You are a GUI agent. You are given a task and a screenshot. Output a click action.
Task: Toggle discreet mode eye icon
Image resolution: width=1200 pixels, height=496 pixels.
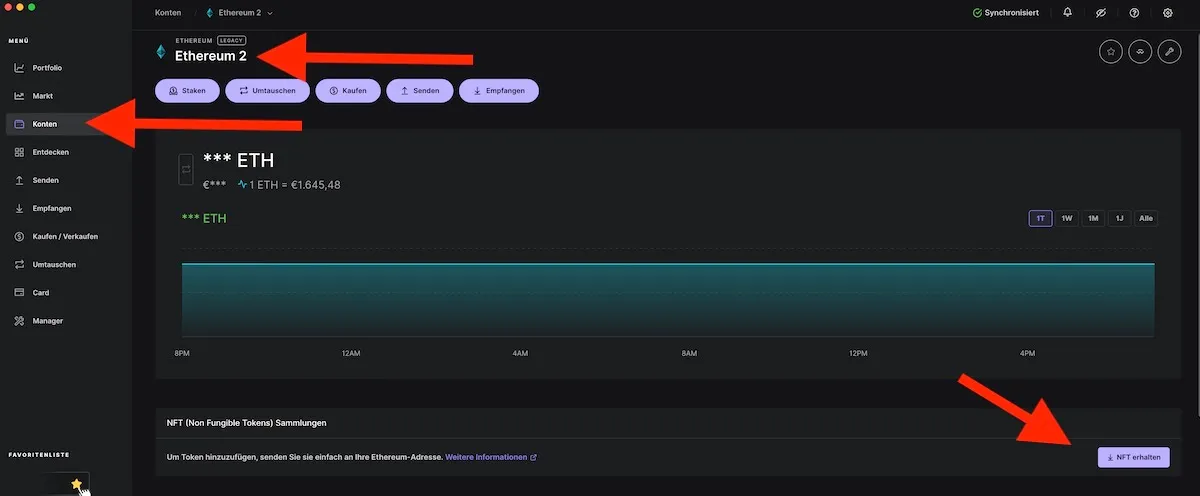1101,13
